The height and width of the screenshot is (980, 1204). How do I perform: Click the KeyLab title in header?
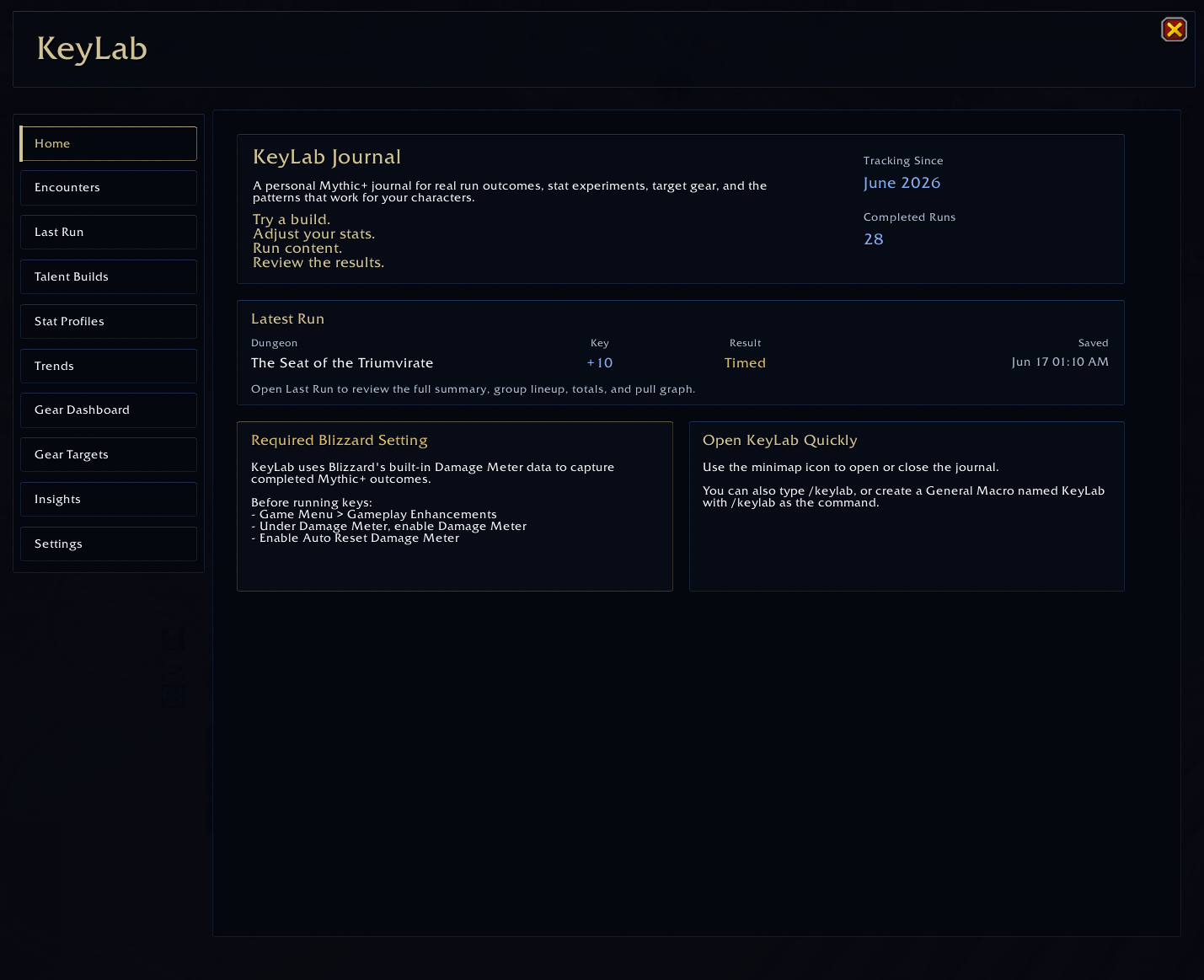pyautogui.click(x=92, y=49)
